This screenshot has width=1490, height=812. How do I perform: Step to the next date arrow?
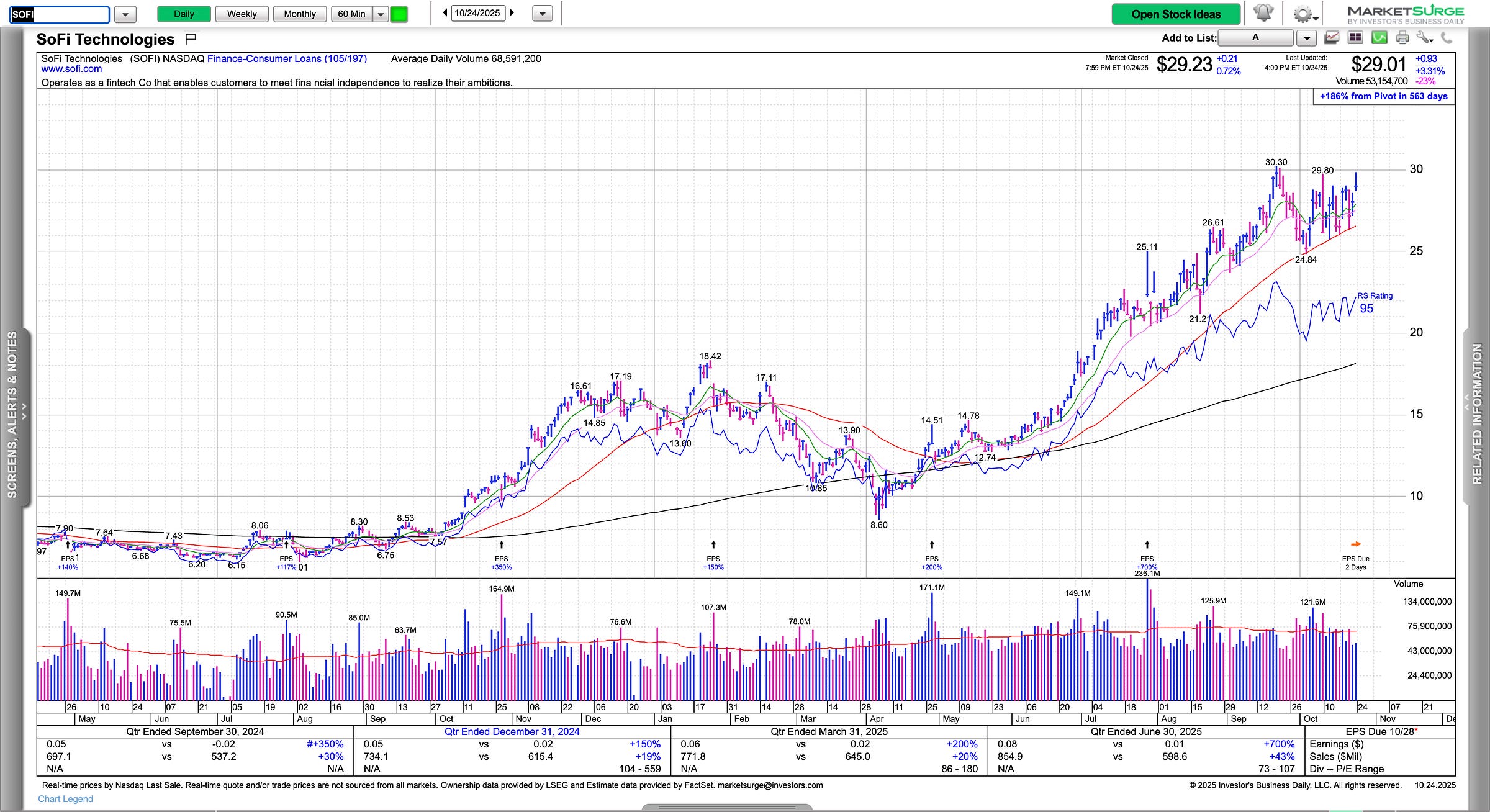512,12
